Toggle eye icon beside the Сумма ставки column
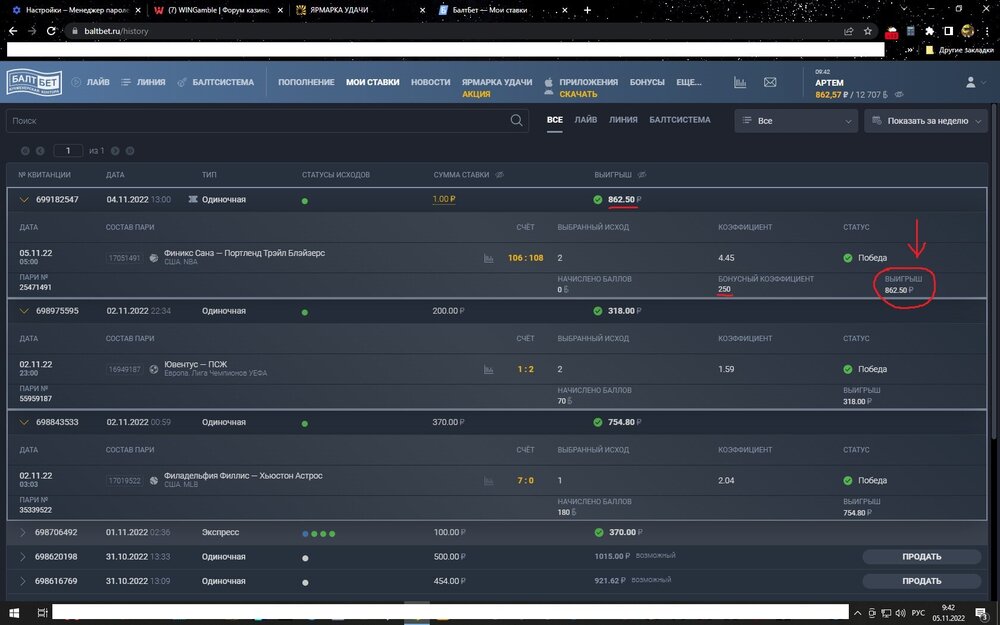The height and width of the screenshot is (625, 1000). pos(500,175)
